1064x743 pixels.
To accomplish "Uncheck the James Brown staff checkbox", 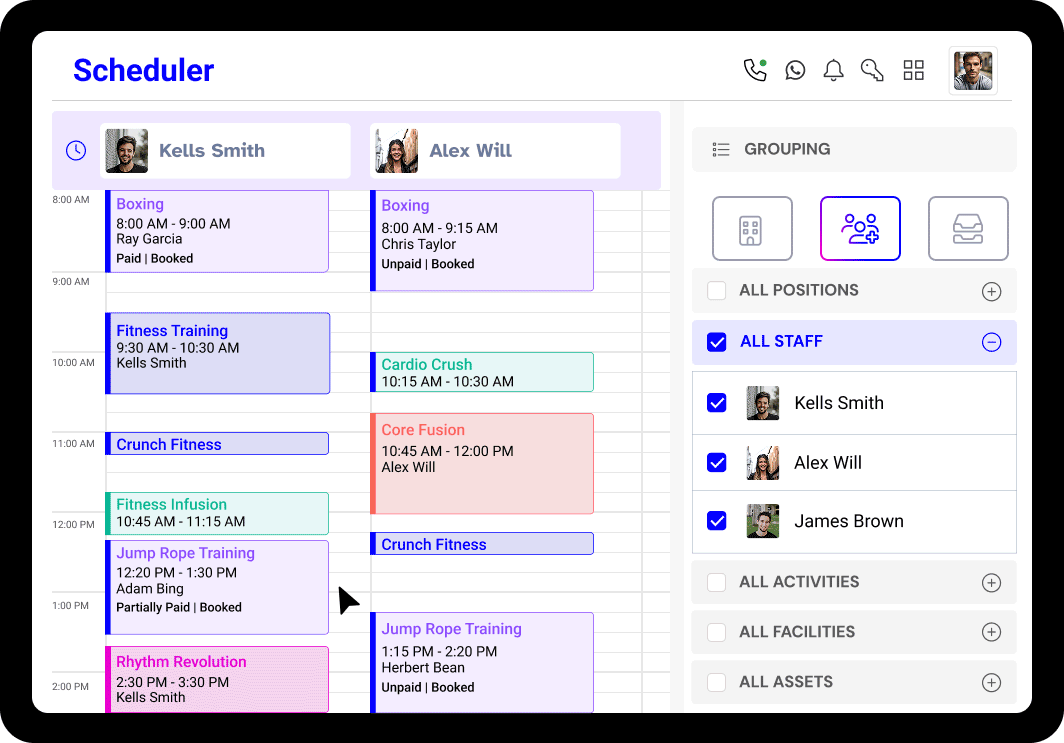I will (x=717, y=521).
